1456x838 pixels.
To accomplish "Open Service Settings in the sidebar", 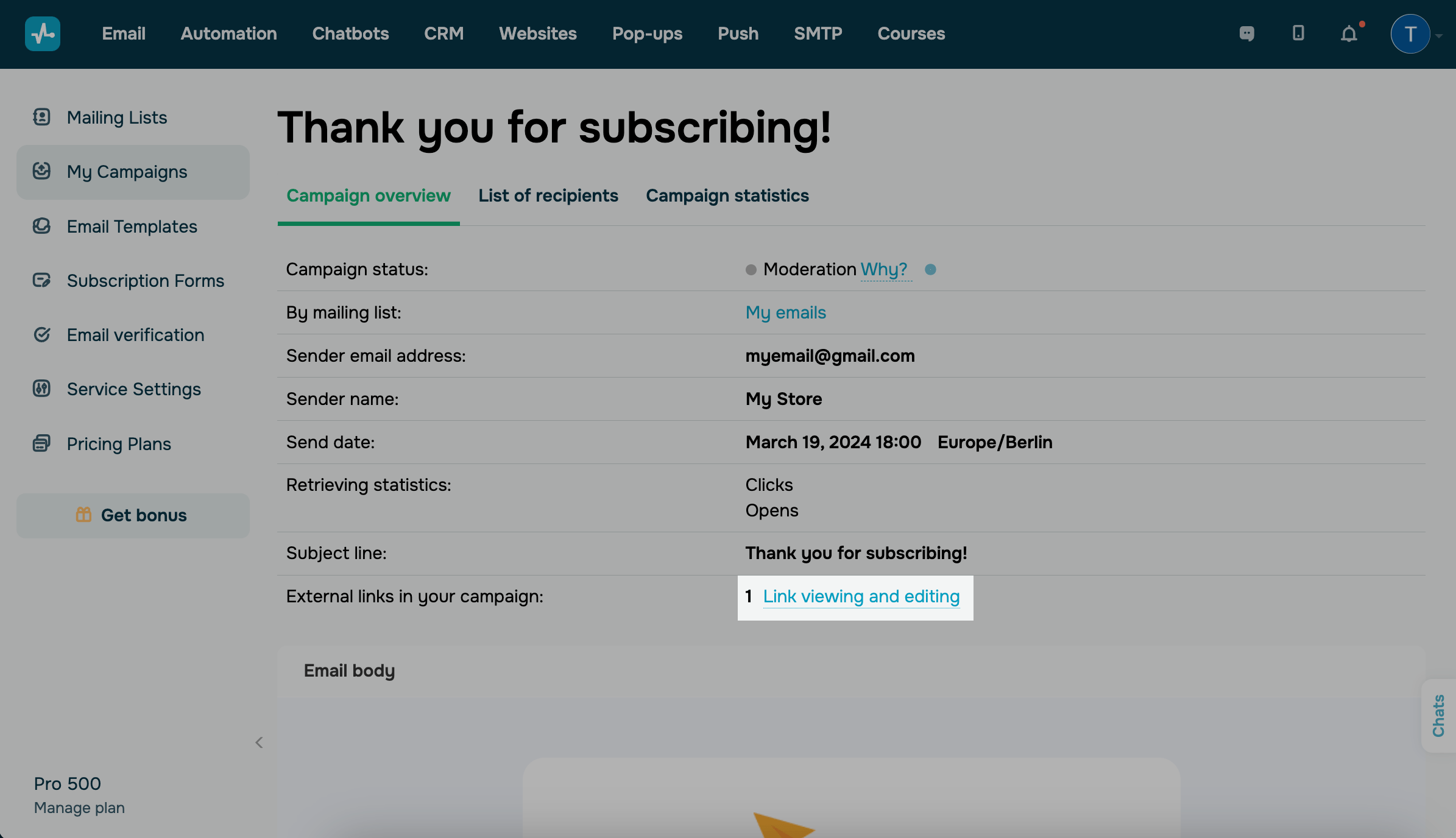I will 41,389.
